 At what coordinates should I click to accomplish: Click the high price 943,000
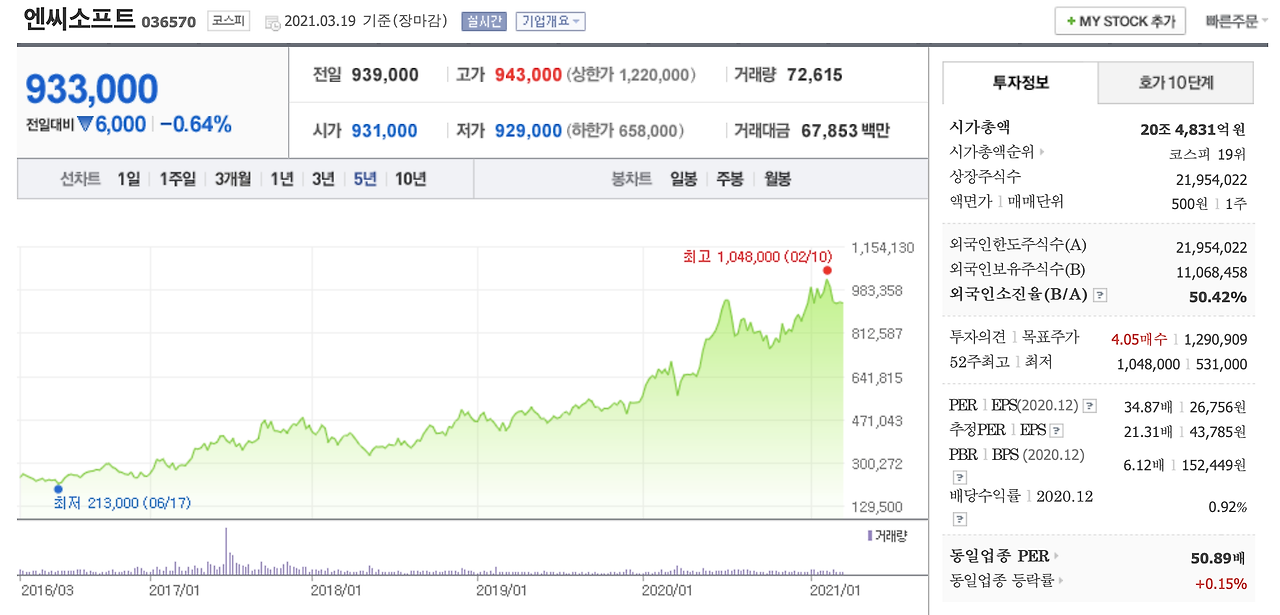(x=528, y=75)
